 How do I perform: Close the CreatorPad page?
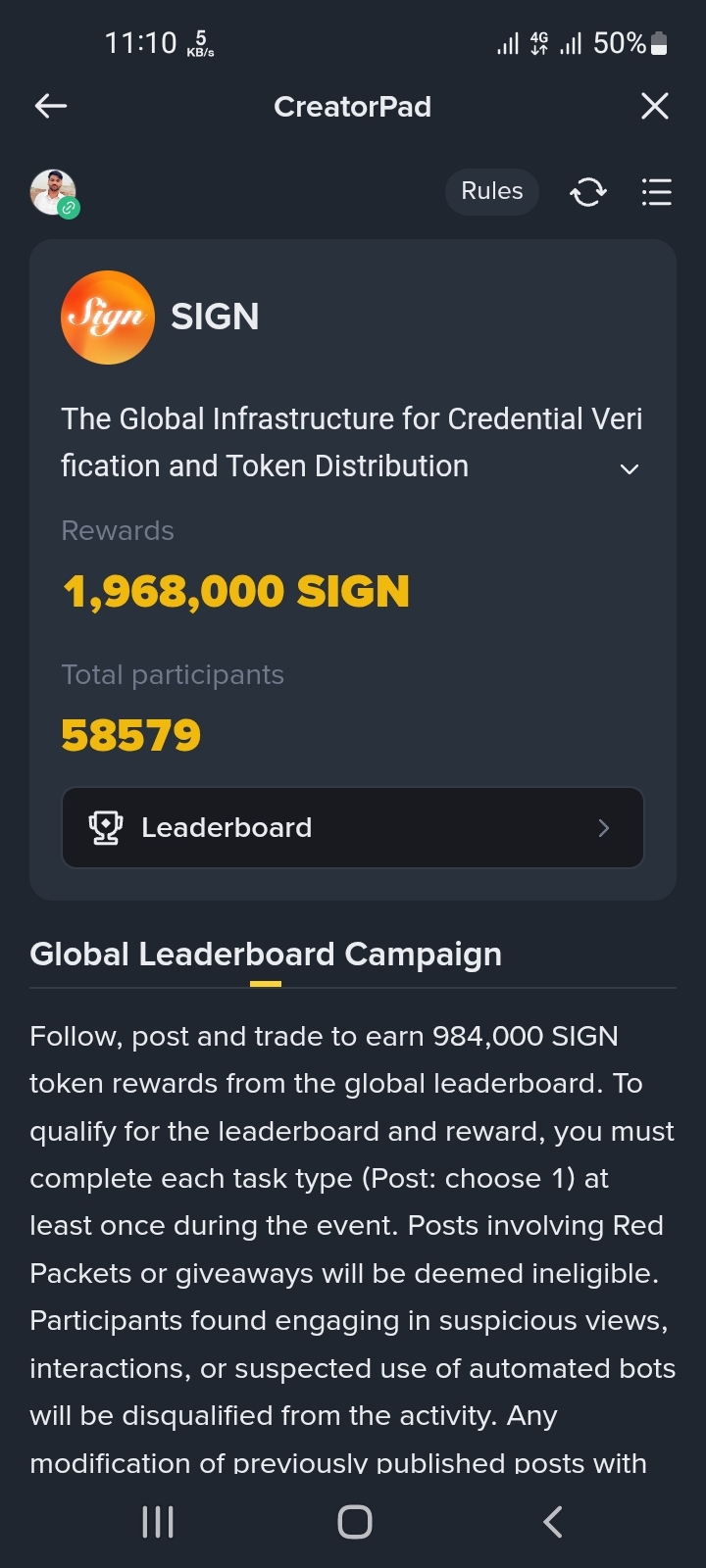(654, 106)
